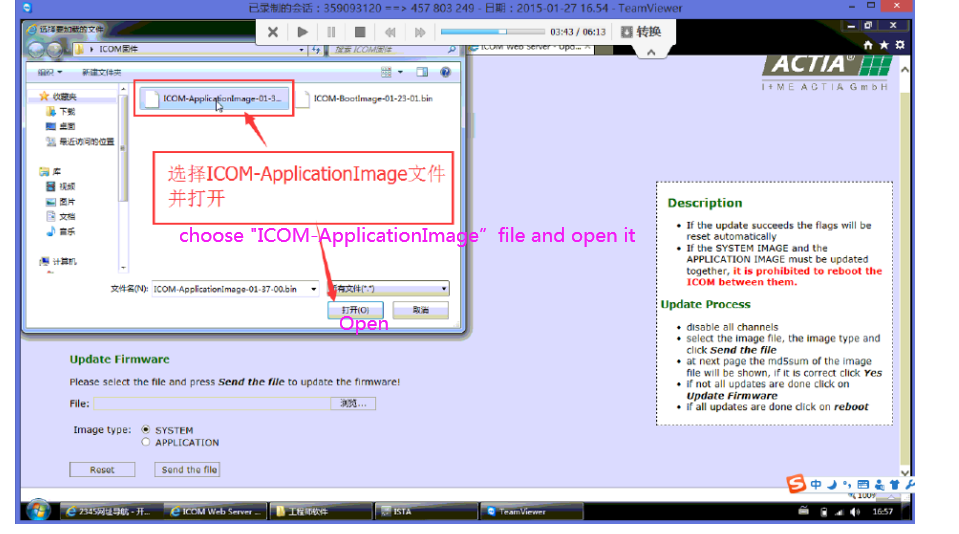Open 收藏夹 favorites in the sidebar

(x=58, y=97)
